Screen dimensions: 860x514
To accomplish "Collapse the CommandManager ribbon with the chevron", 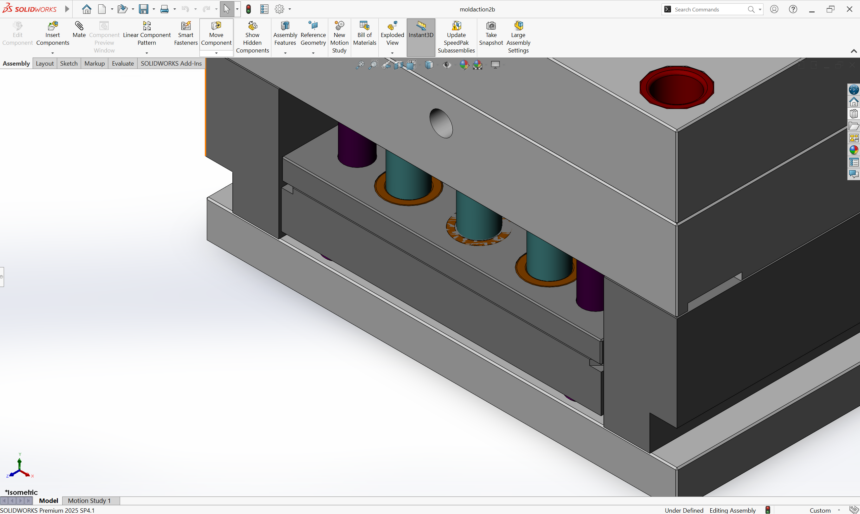I will coord(853,51).
